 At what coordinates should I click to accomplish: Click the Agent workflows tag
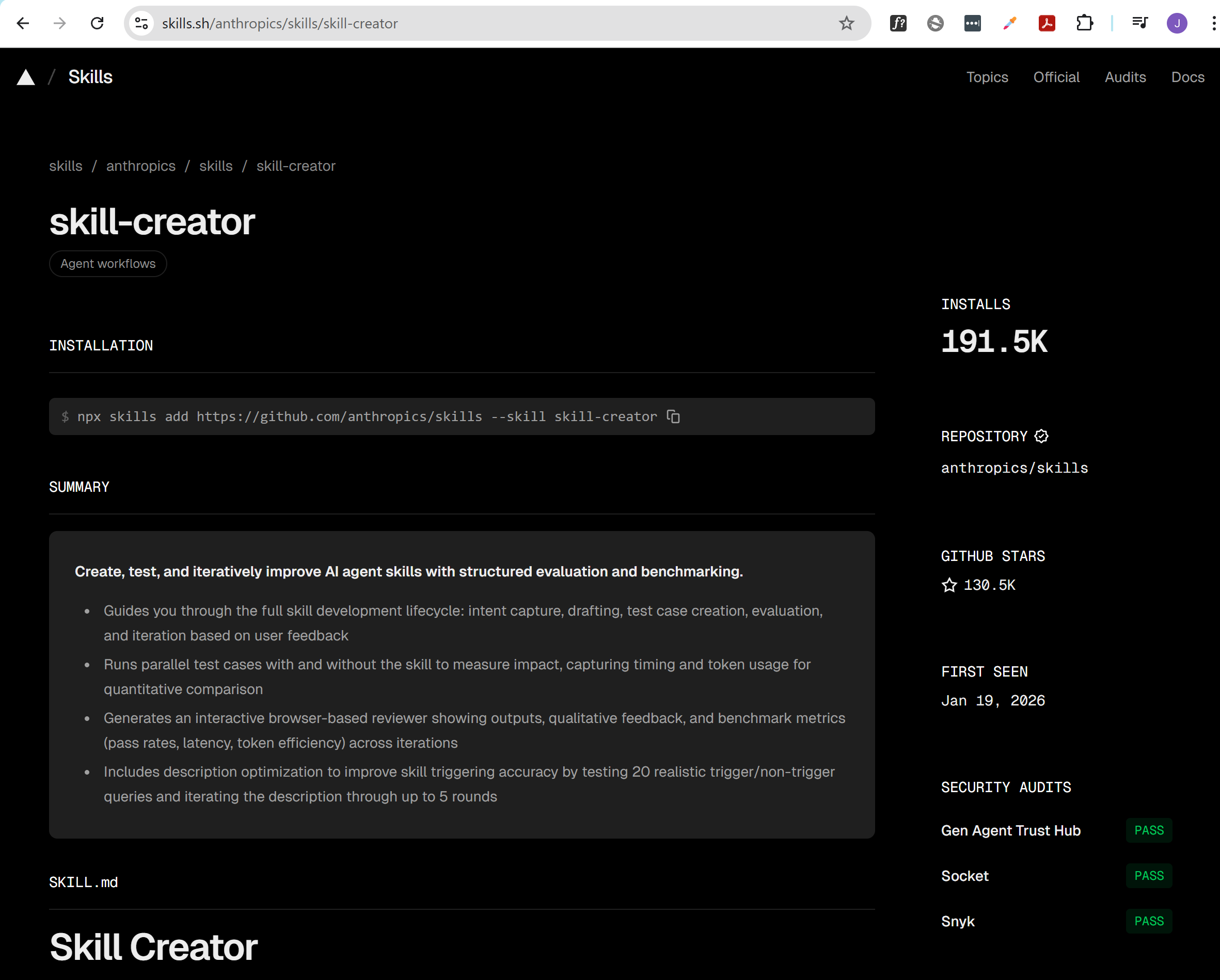108,264
